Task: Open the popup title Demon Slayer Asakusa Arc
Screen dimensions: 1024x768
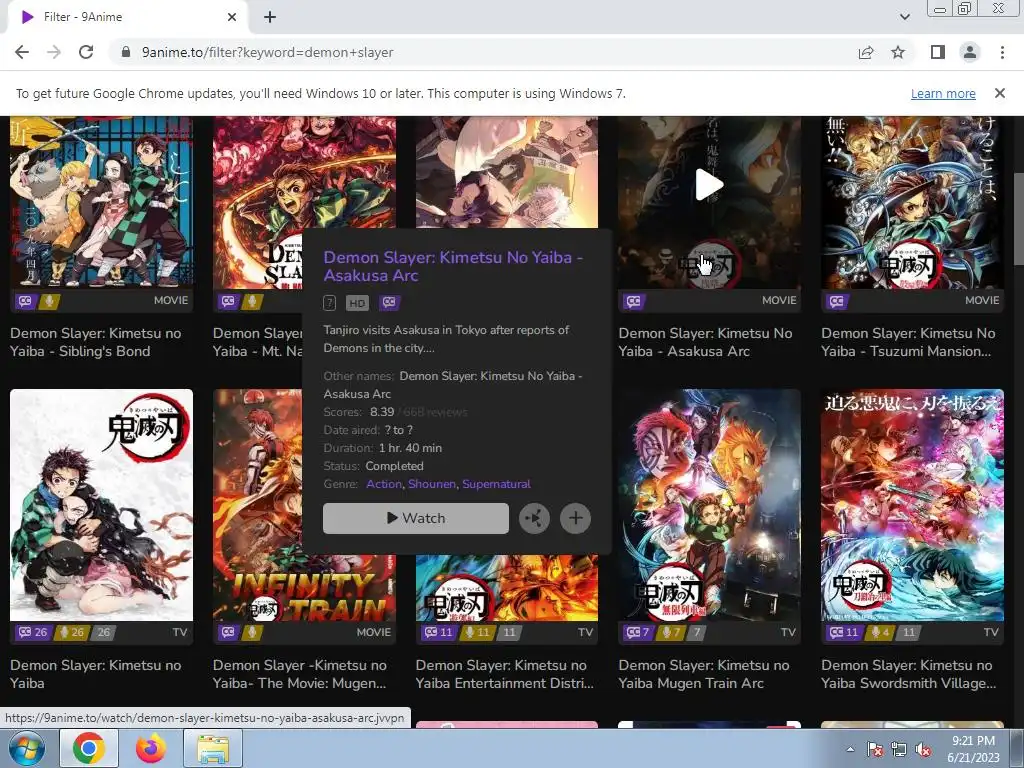Action: point(453,266)
